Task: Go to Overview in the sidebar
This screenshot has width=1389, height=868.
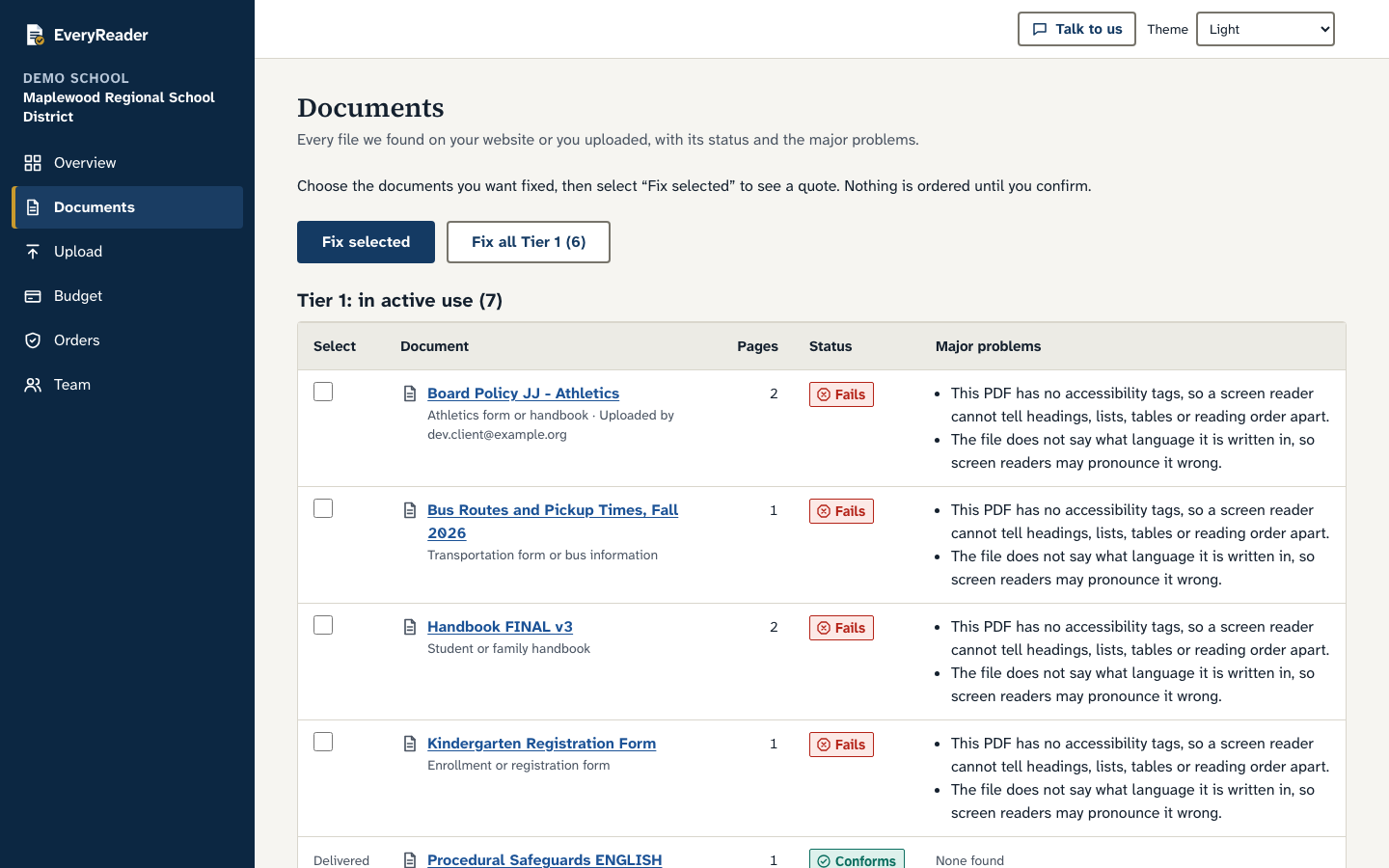Action: (127, 163)
